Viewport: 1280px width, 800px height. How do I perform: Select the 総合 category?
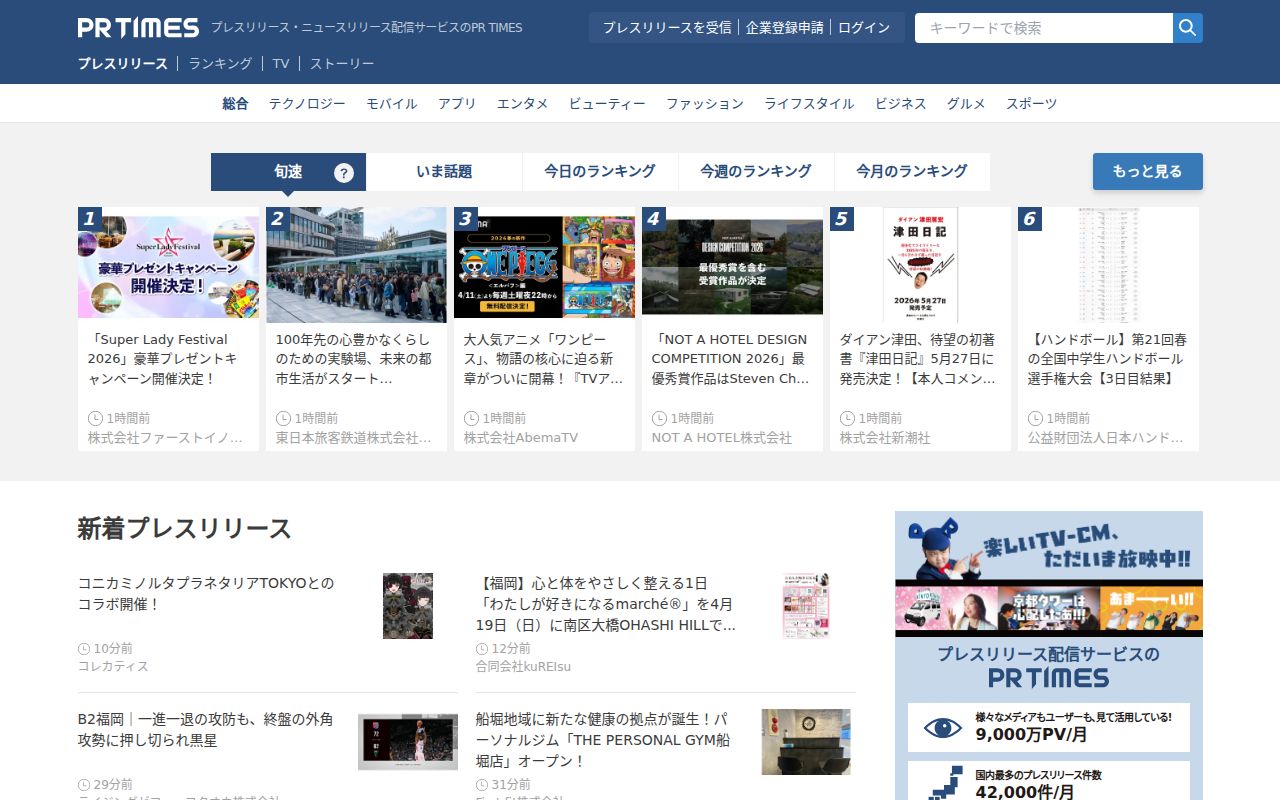pos(235,104)
